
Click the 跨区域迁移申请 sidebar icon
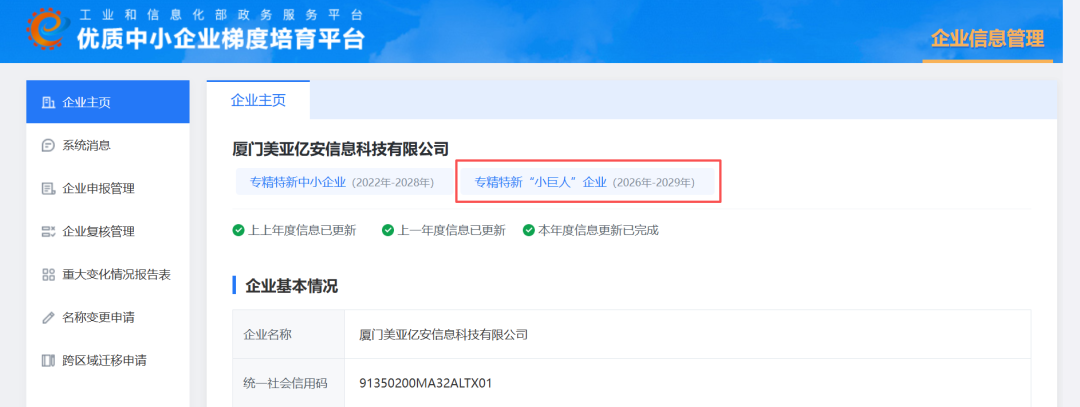coord(48,360)
